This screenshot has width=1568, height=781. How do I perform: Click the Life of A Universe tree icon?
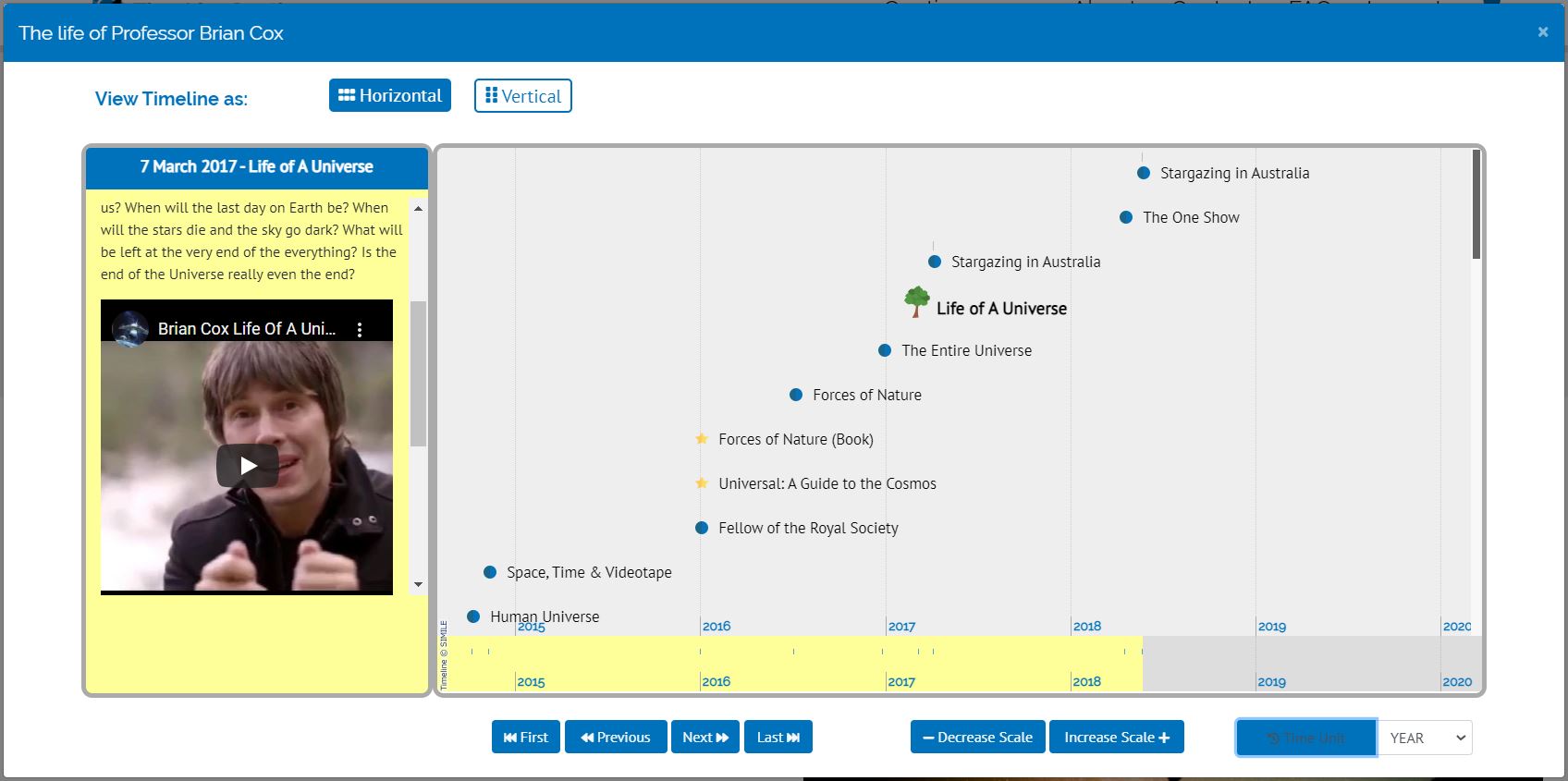(916, 301)
